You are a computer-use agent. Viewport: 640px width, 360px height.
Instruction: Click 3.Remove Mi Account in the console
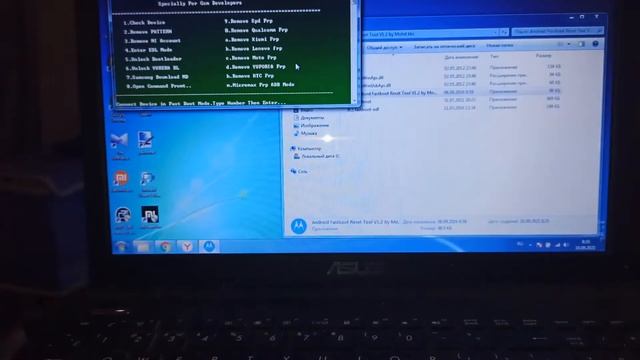(x=152, y=41)
